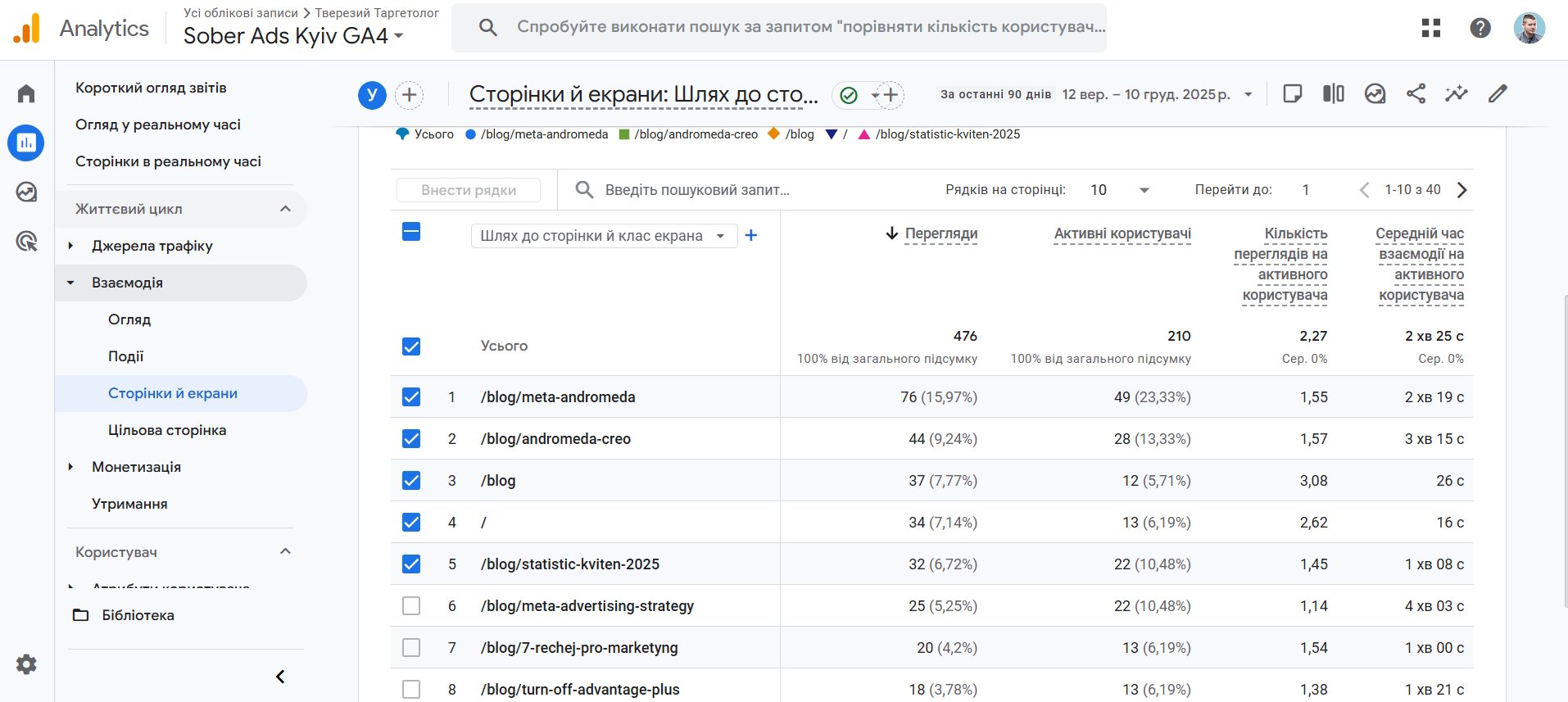This screenshot has width=1568, height=702.
Task: Add a comparison with the plus button
Action: pos(410,95)
